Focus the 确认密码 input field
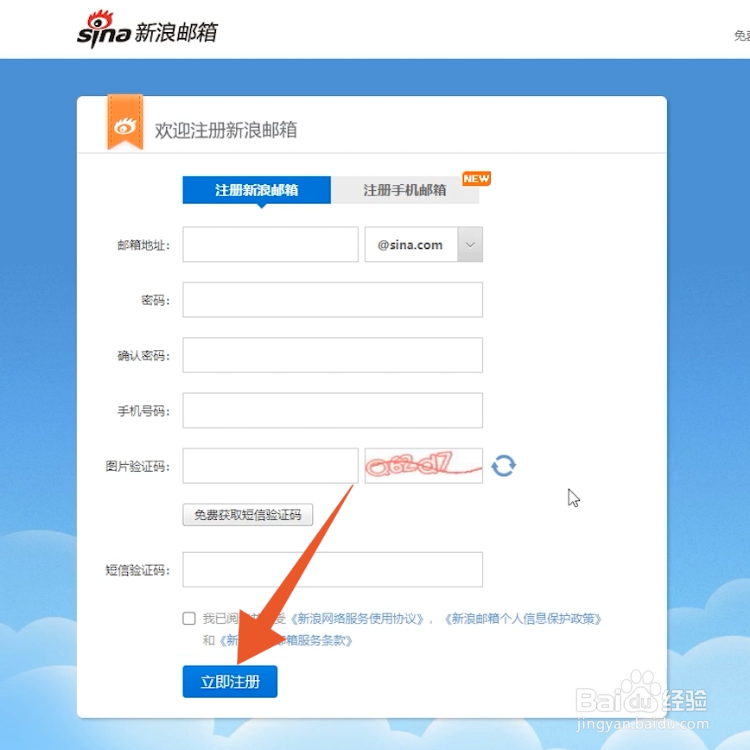This screenshot has width=750, height=750. point(332,355)
